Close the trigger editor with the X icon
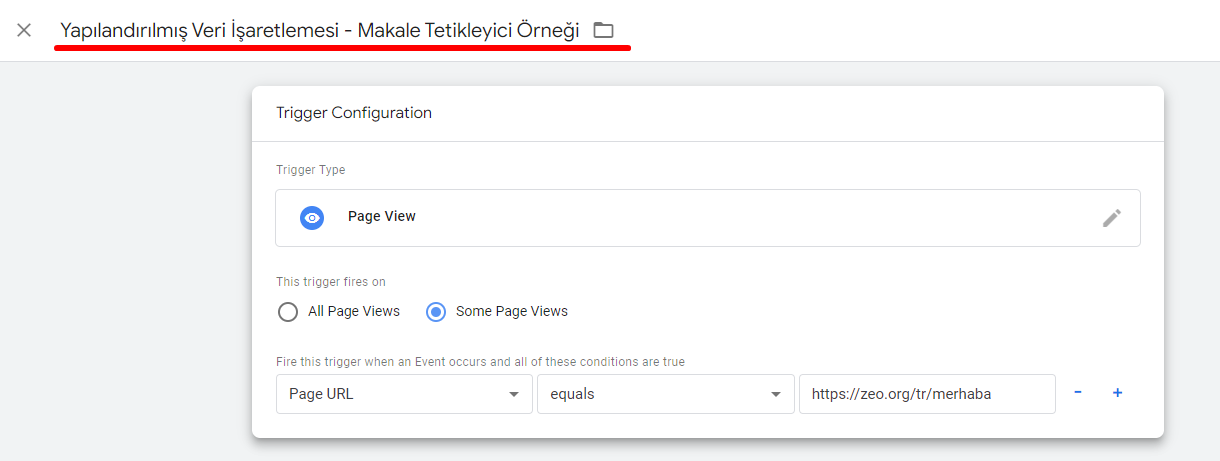This screenshot has width=1220, height=461. click(24, 30)
